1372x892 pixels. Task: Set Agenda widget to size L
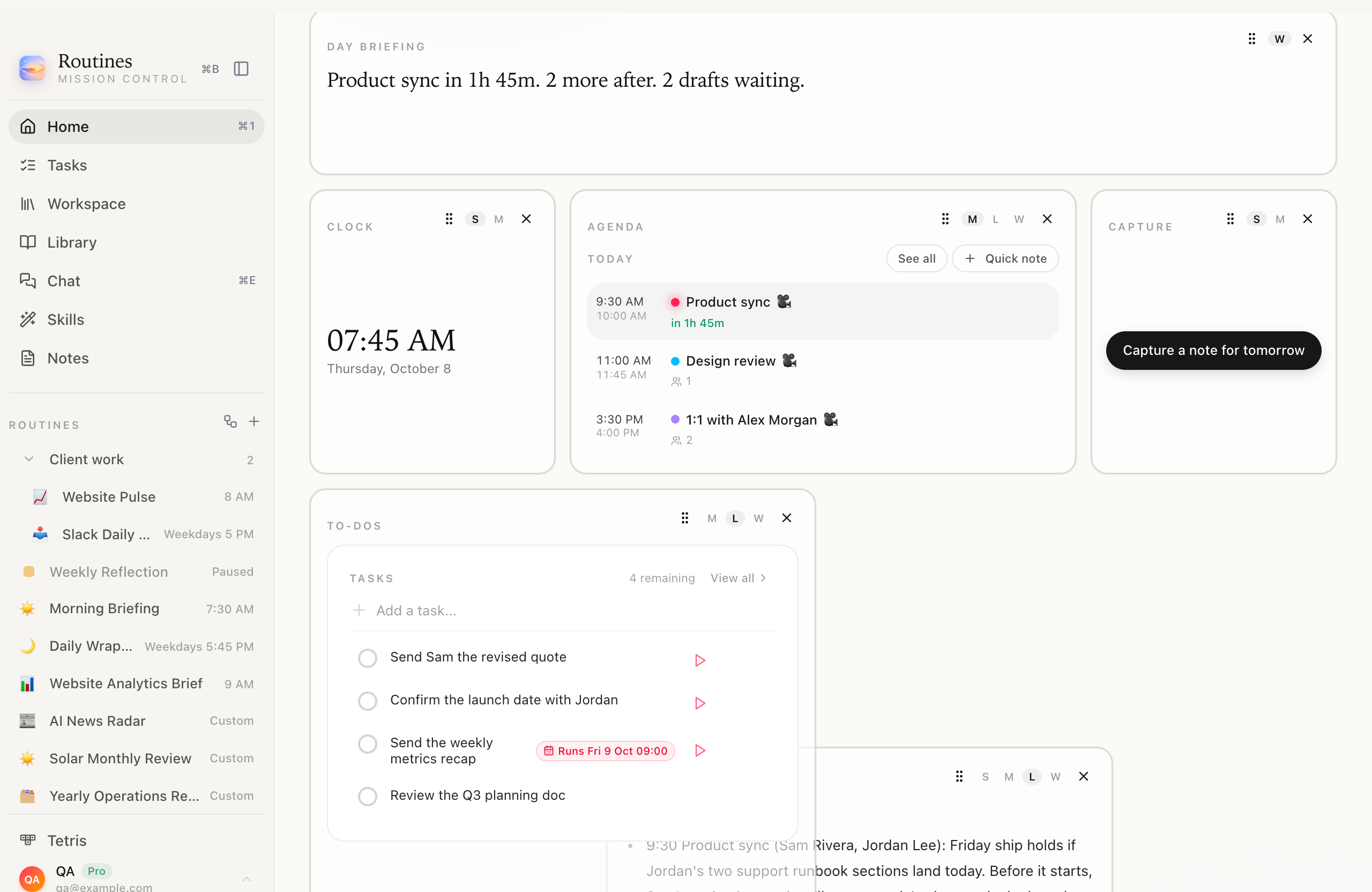point(996,219)
